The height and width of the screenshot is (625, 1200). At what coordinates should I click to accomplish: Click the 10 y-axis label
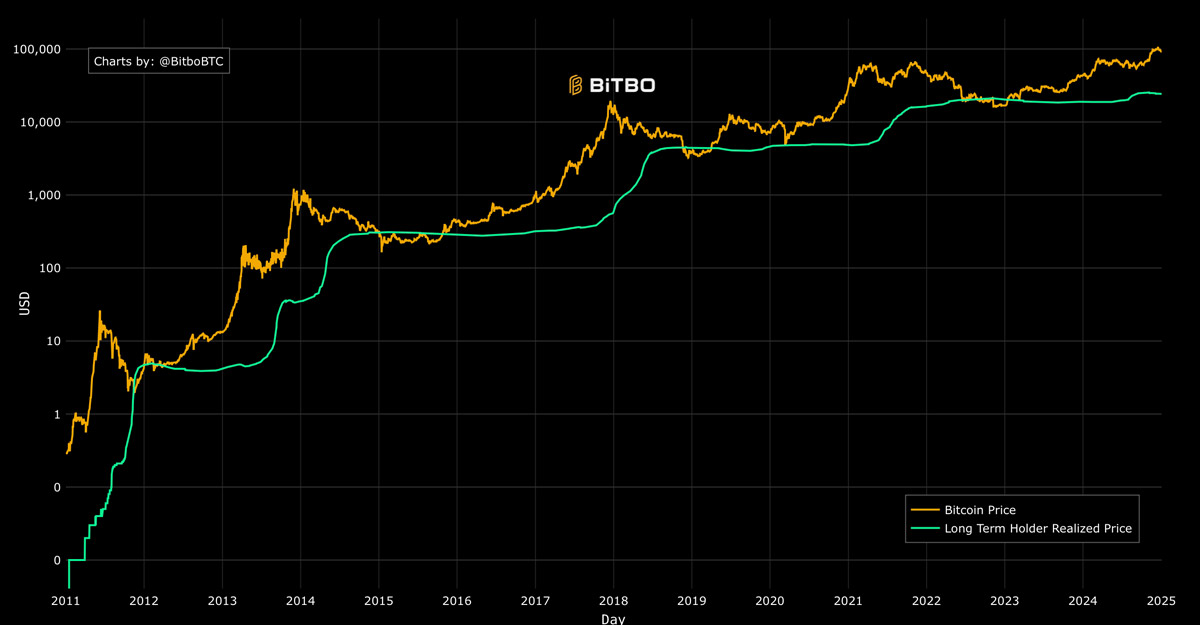click(55, 341)
